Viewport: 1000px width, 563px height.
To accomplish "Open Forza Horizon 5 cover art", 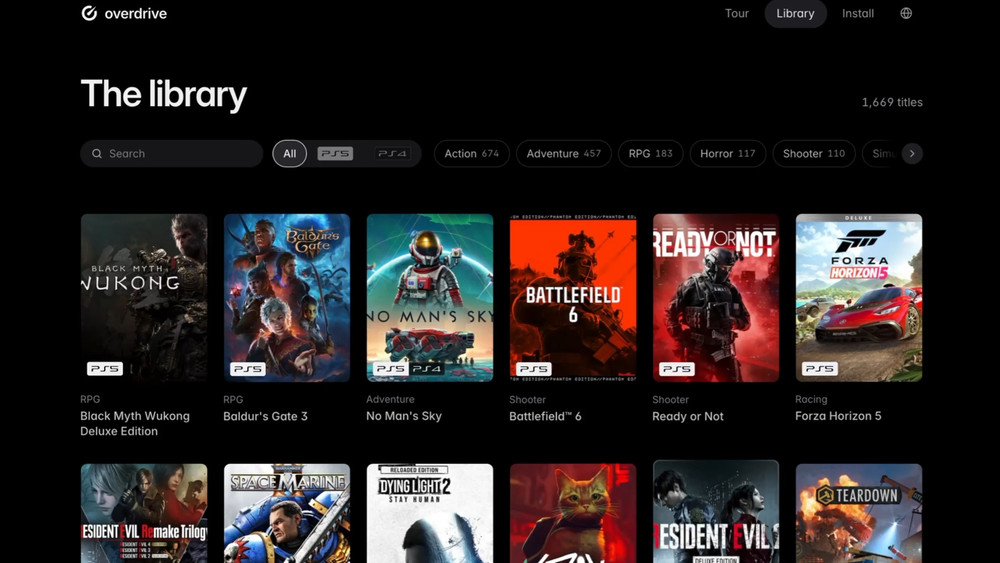I will point(858,298).
